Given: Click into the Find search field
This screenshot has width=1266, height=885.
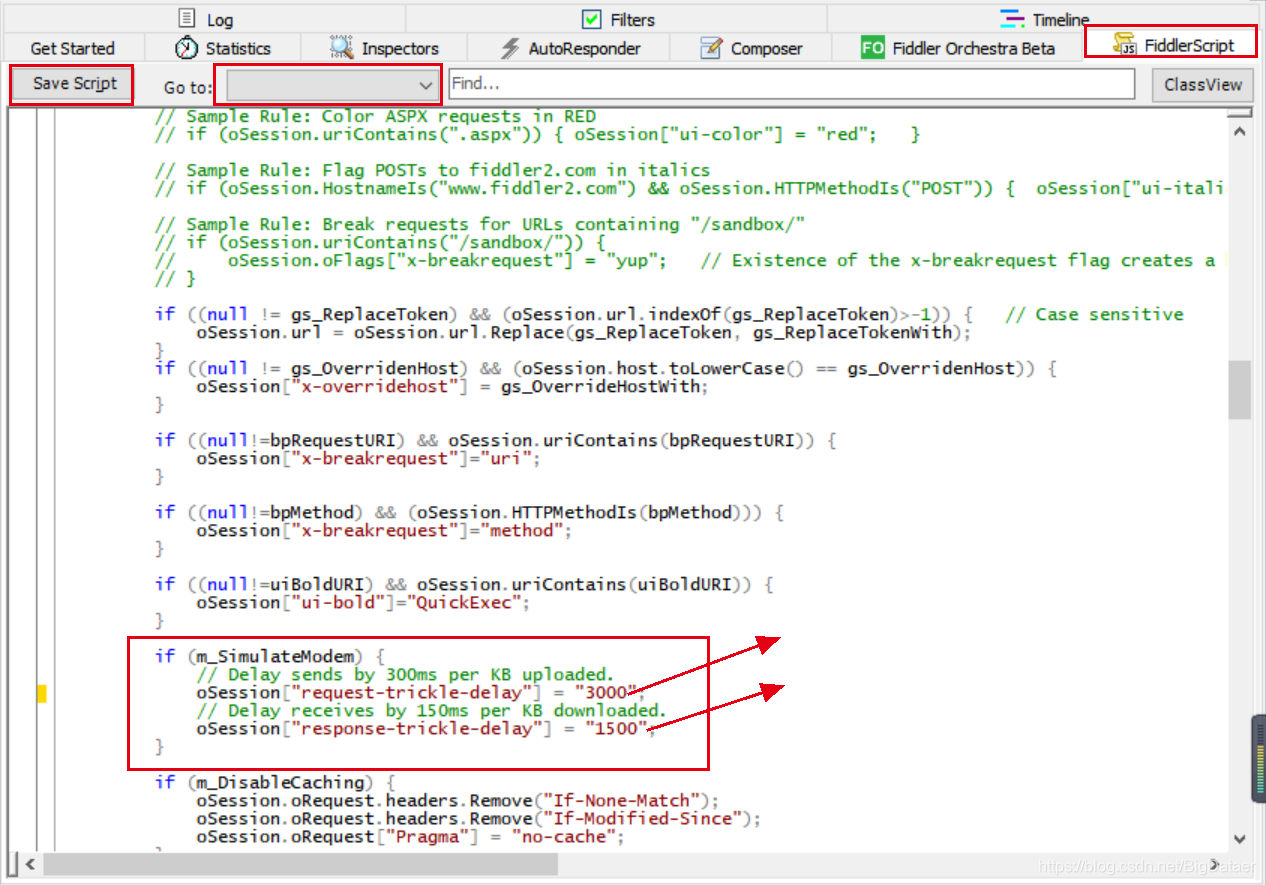Looking at the screenshot, I should point(792,85).
